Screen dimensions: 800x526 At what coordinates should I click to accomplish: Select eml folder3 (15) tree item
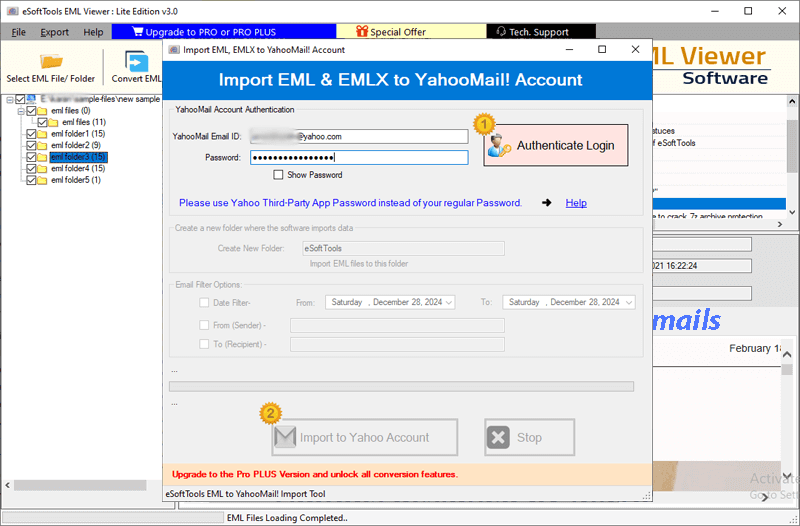point(79,157)
